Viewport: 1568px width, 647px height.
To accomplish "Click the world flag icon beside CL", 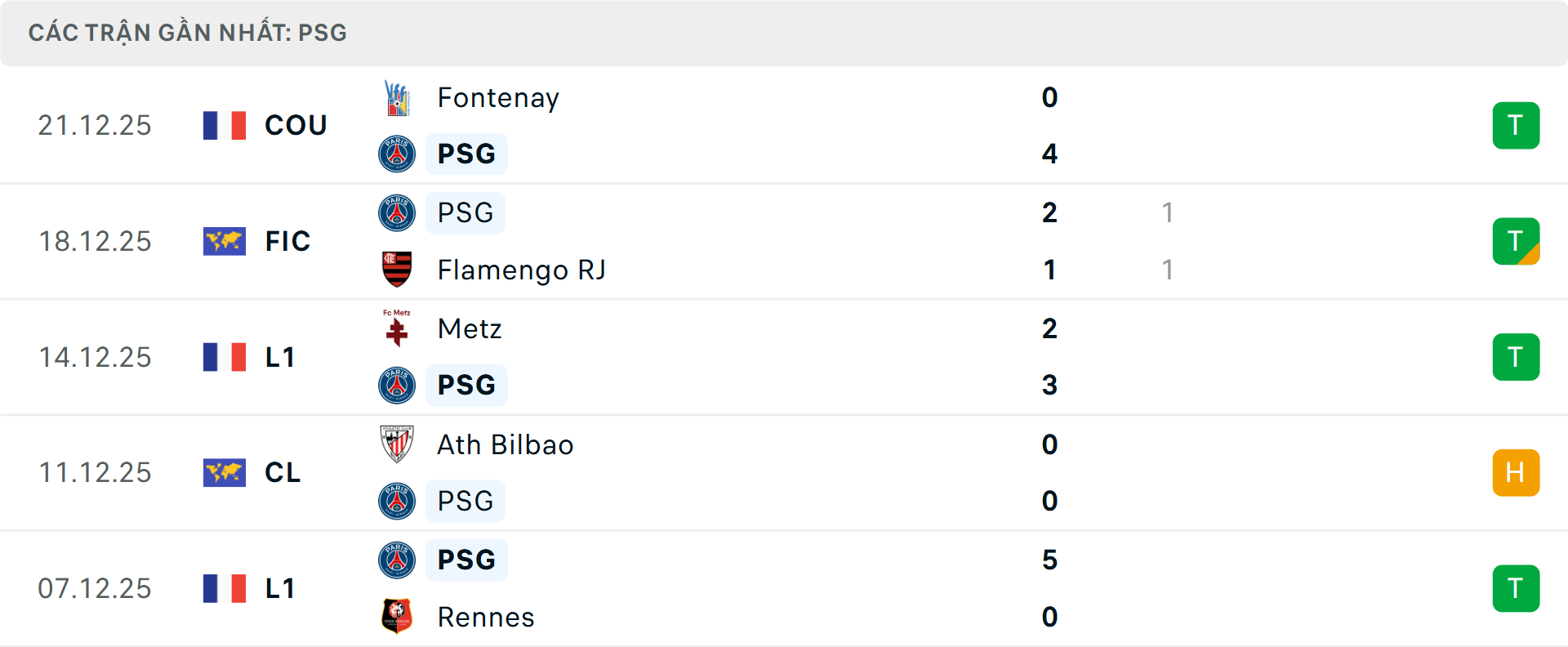I will 225,473.
